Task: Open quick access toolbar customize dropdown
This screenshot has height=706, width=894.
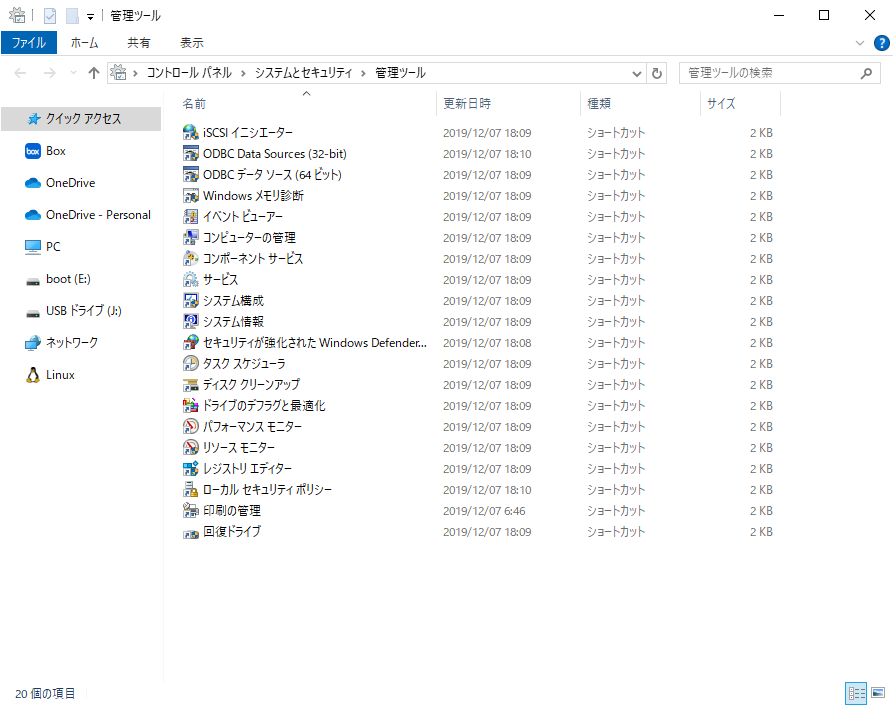Action: (90, 17)
